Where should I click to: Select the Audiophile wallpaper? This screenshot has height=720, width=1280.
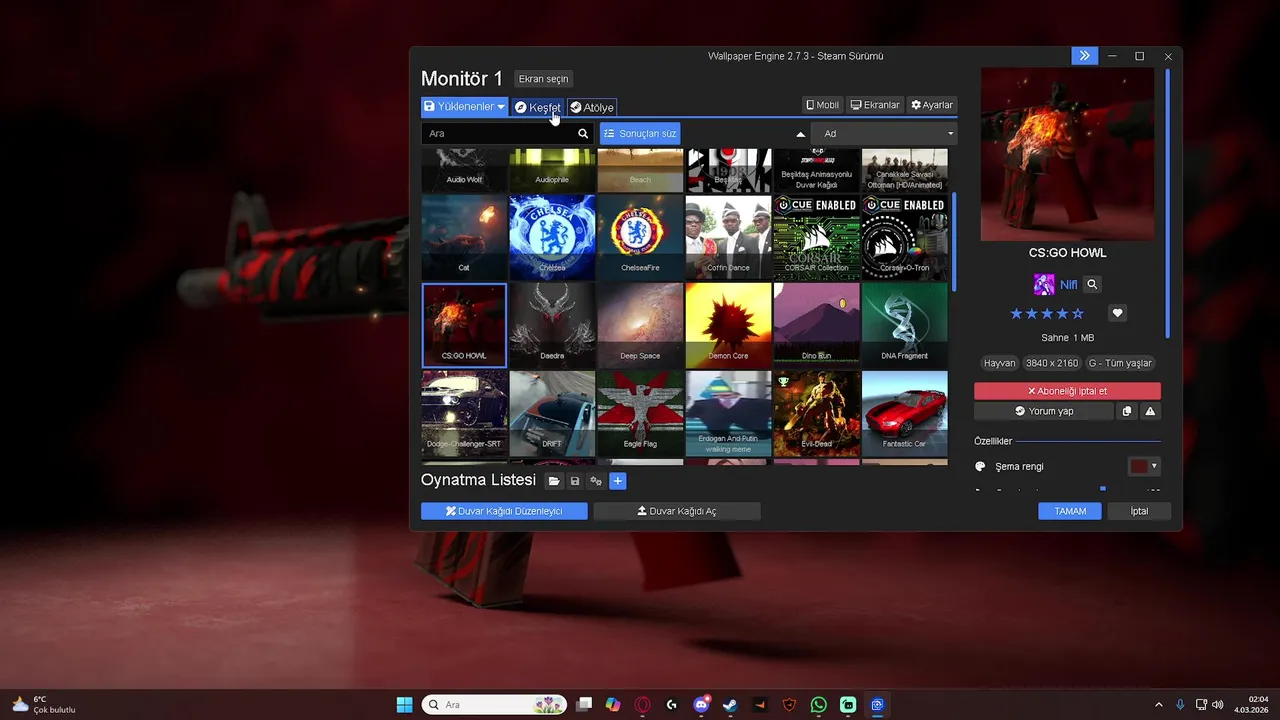point(552,171)
